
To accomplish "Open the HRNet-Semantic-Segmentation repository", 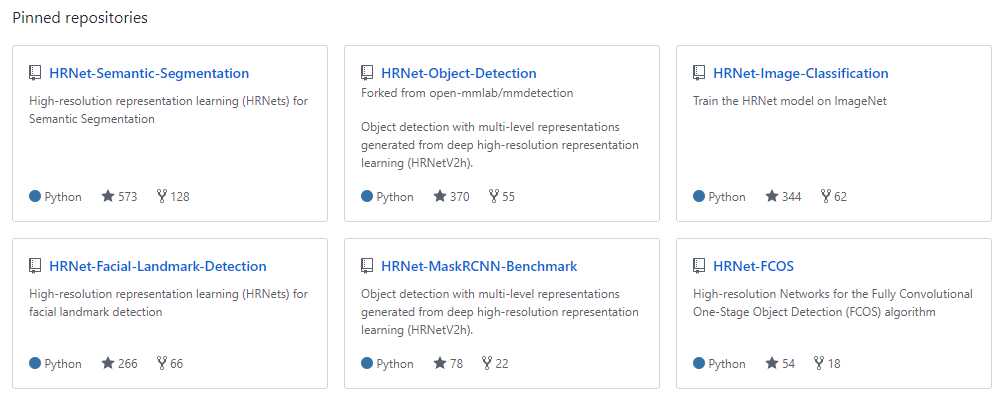I will (x=149, y=73).
